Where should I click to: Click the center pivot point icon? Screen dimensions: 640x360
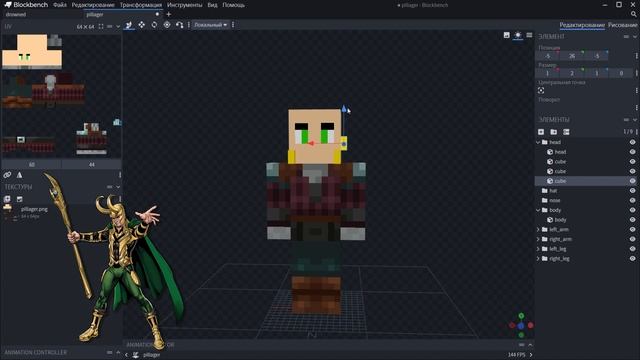(541, 90)
